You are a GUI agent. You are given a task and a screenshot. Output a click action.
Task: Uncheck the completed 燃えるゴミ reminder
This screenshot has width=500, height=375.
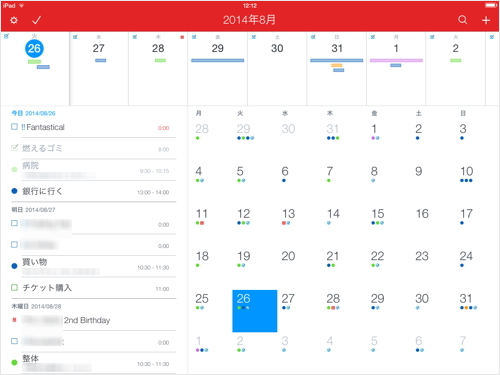[14, 148]
